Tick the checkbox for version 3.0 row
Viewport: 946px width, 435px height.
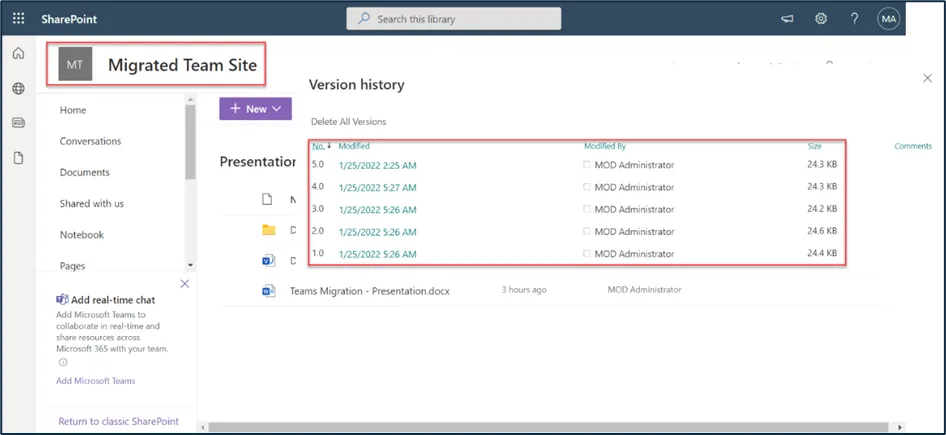[x=588, y=210]
